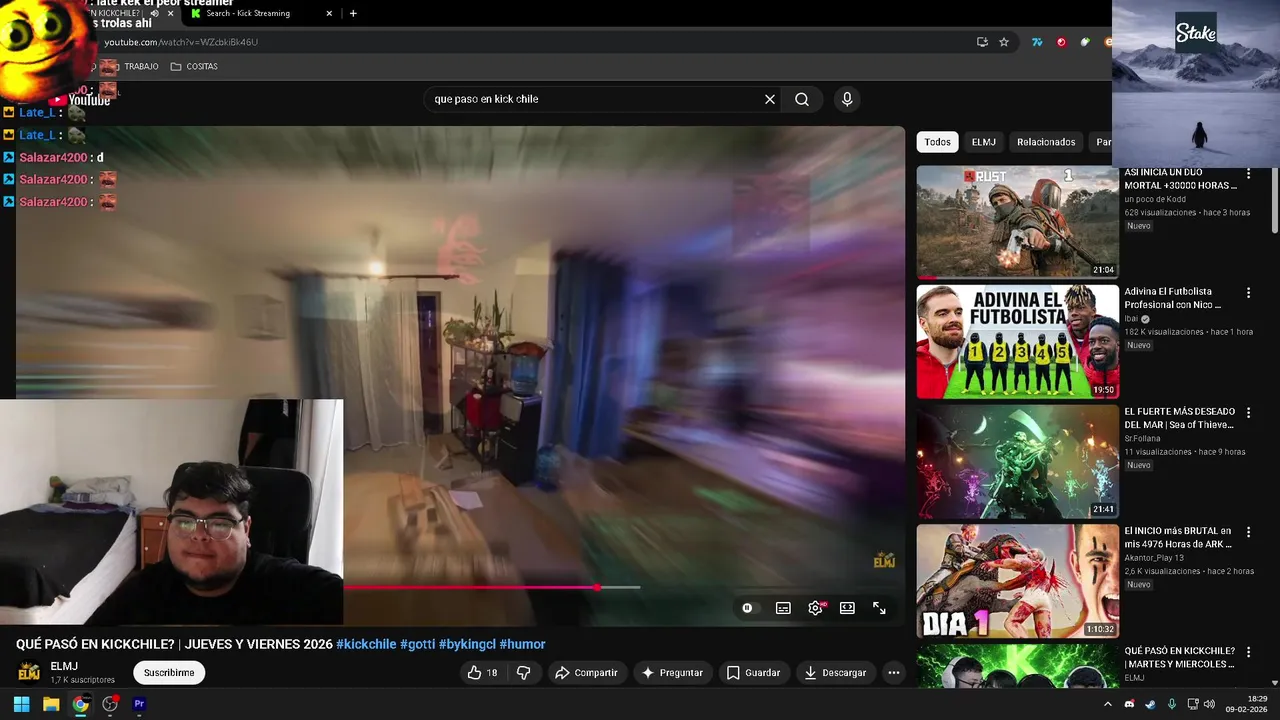This screenshot has height=720, width=1280.
Task: Open a new browser tab
Action: coord(353,13)
